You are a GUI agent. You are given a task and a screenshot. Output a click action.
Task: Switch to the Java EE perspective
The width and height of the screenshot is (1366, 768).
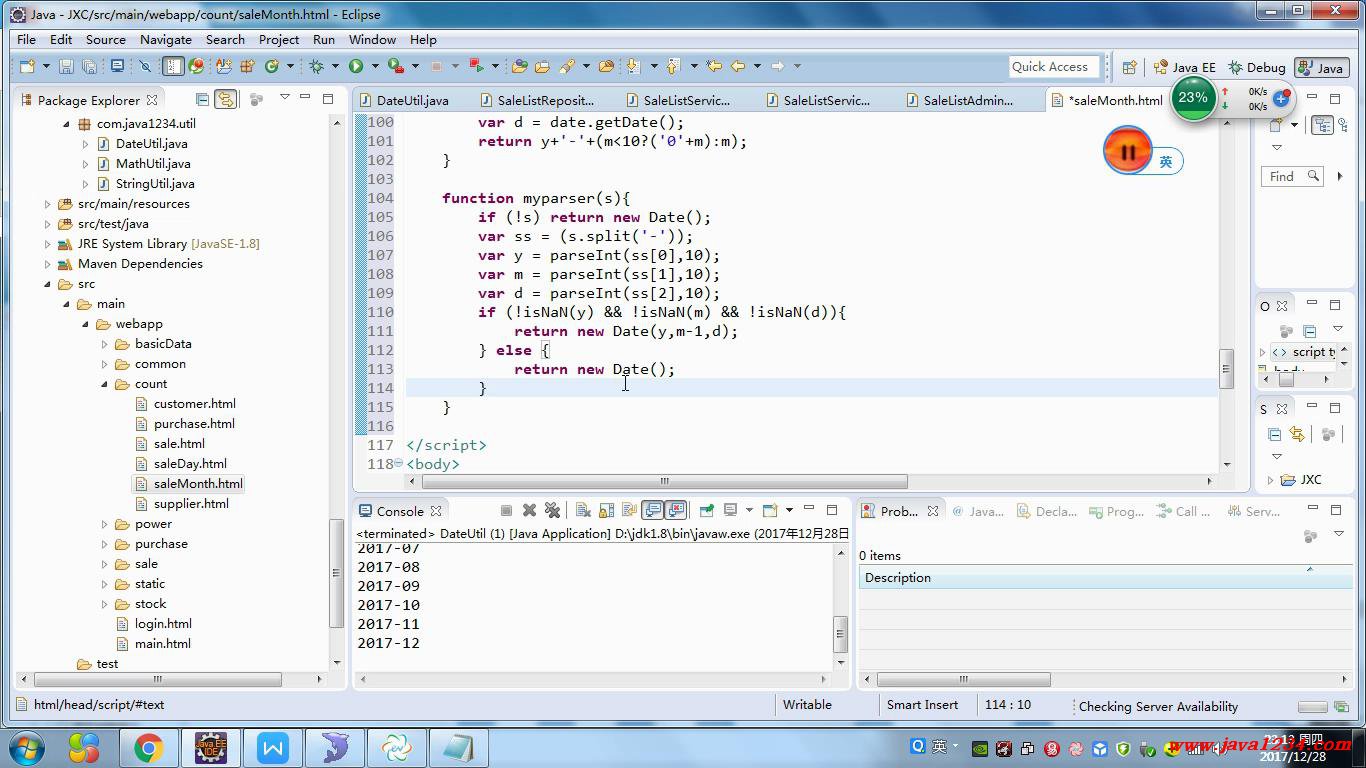pos(1185,67)
